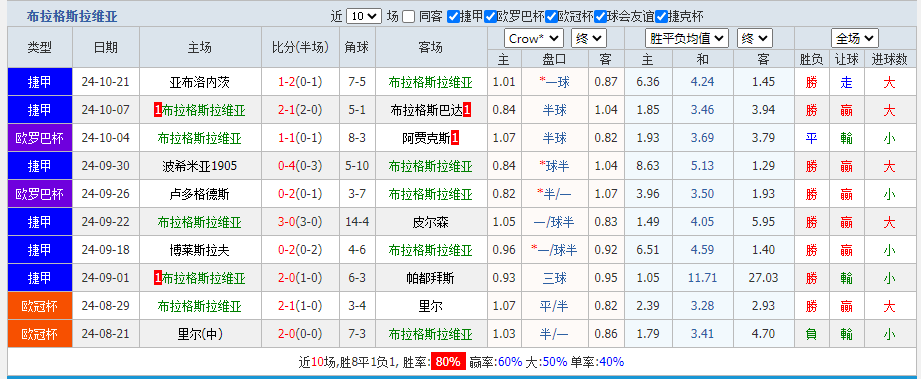This screenshot has width=921, height=379.
Task: Uncheck the 欧罗巴杯 filter checkbox
Action: 490,16
